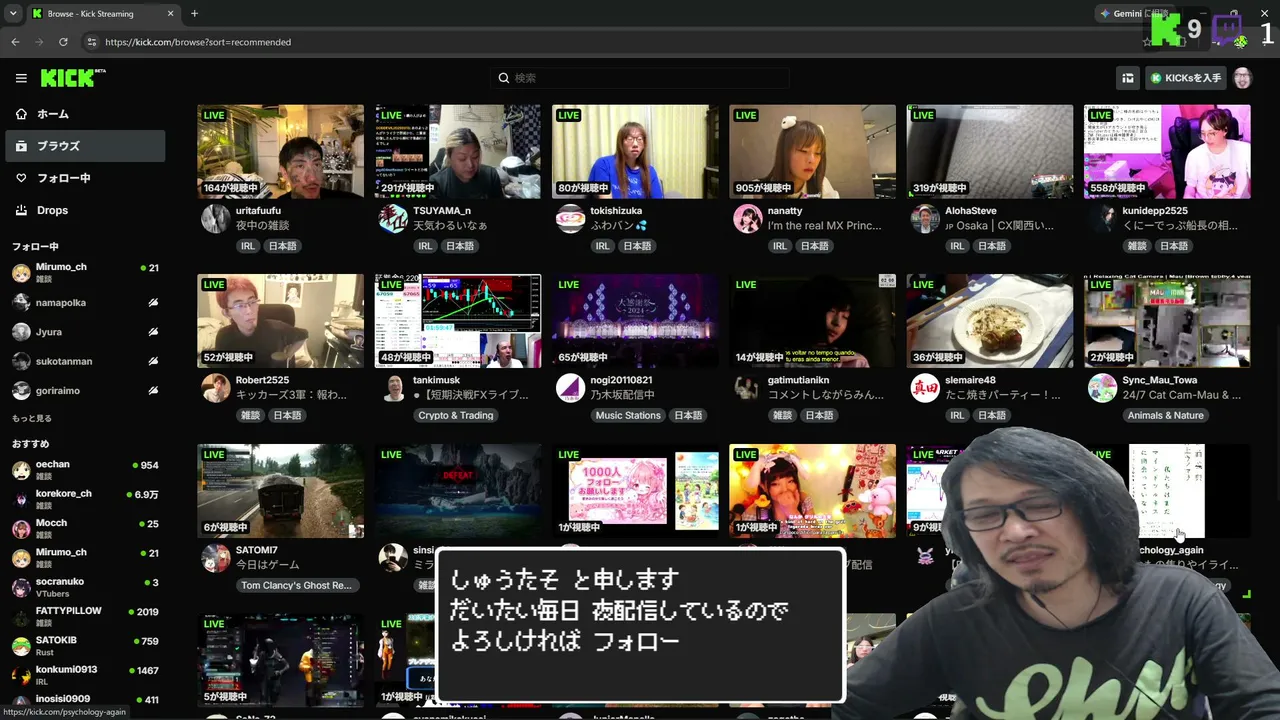Viewport: 1280px width, 720px height.
Task: Open a new browser tab
Action: (x=194, y=14)
